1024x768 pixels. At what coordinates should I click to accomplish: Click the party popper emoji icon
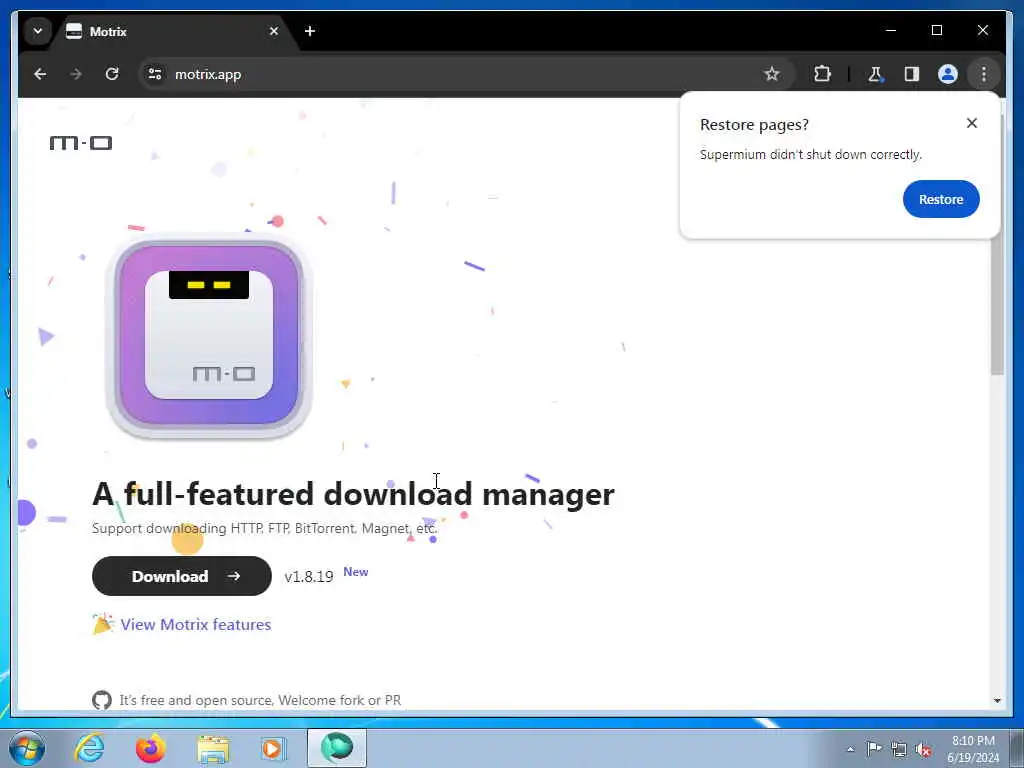click(x=103, y=624)
